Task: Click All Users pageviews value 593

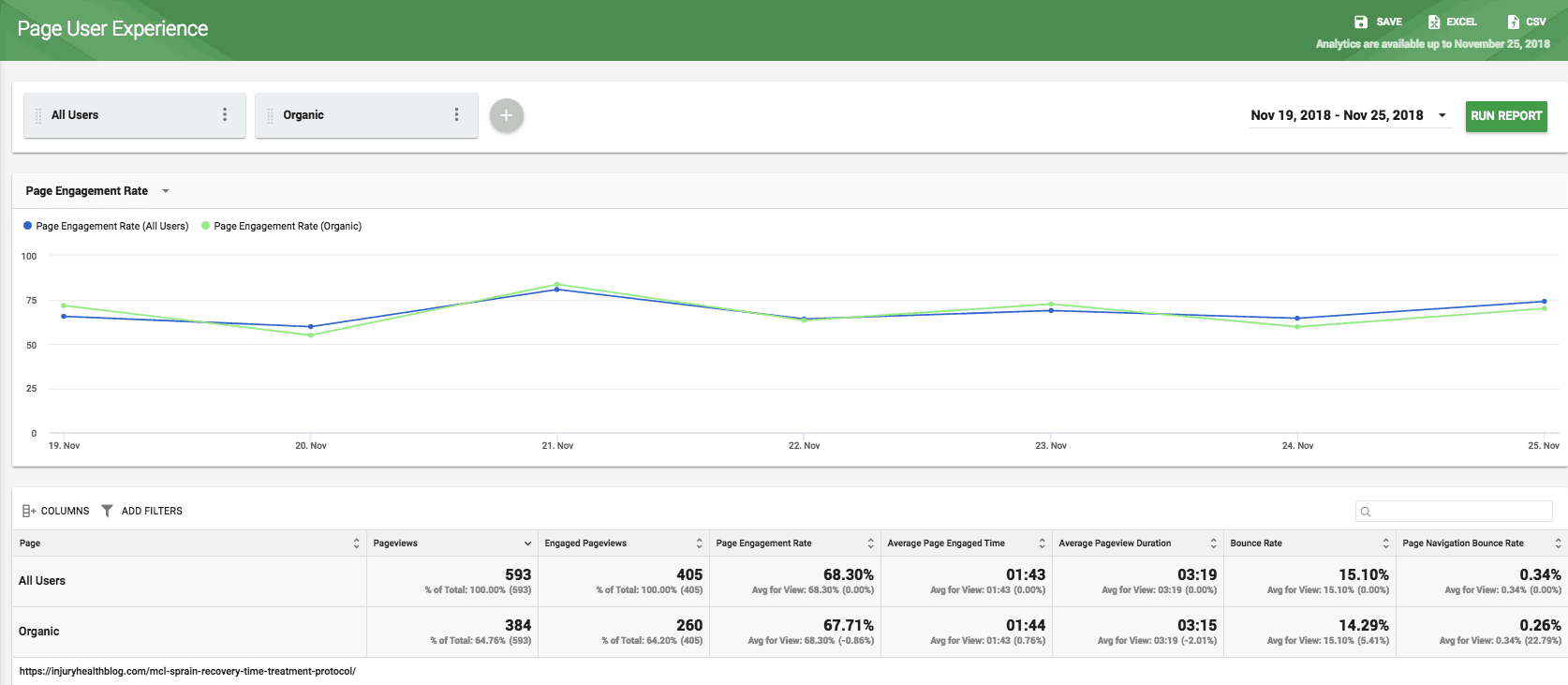Action: point(518,574)
